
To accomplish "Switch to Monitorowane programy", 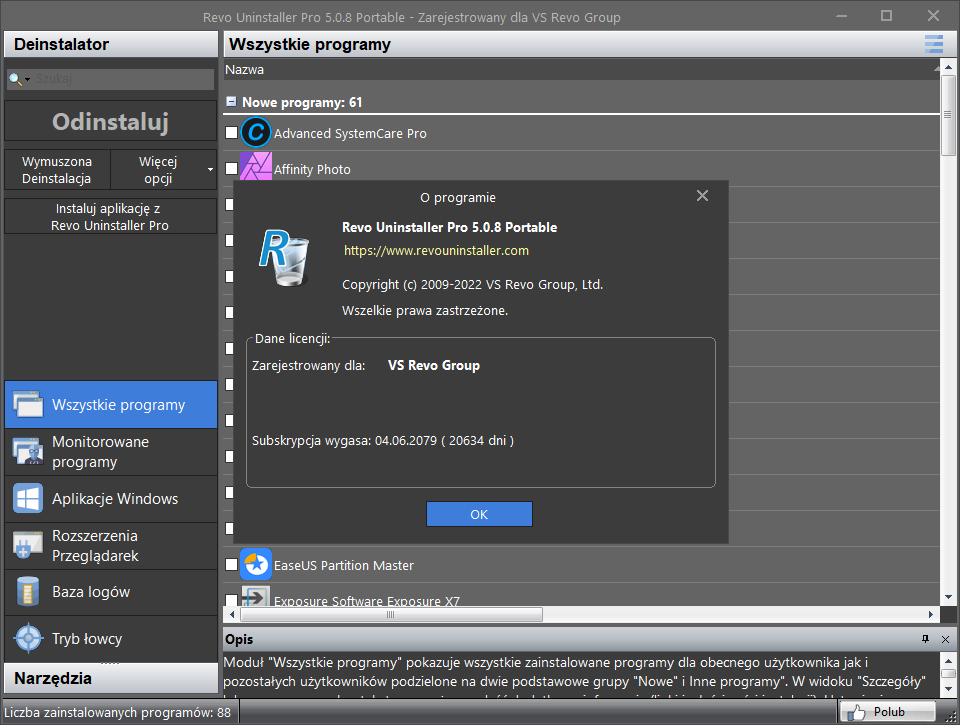I will pos(111,452).
